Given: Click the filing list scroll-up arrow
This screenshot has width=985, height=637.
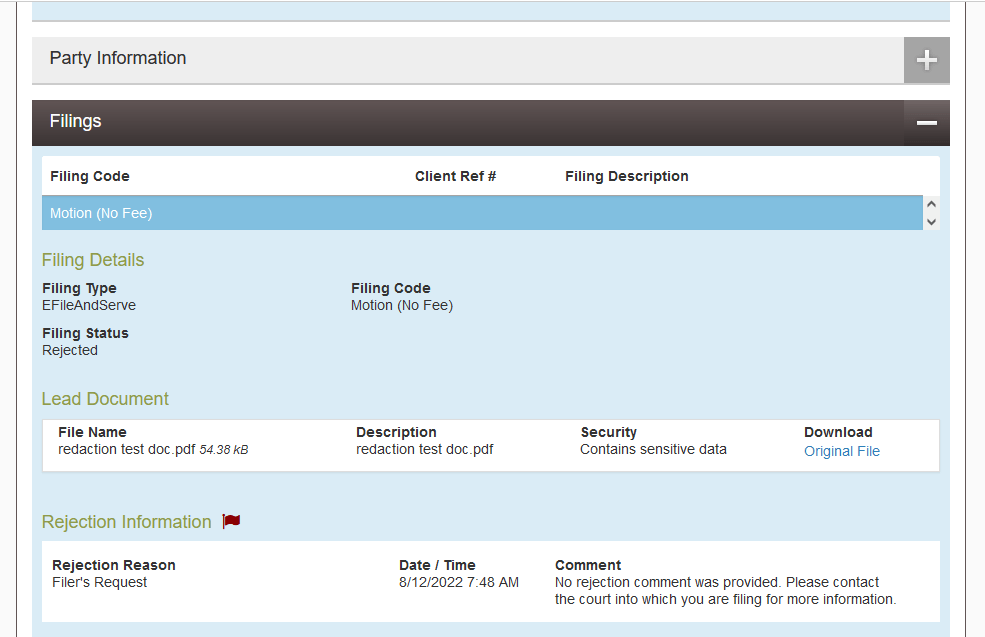Looking at the screenshot, I should point(931,205).
